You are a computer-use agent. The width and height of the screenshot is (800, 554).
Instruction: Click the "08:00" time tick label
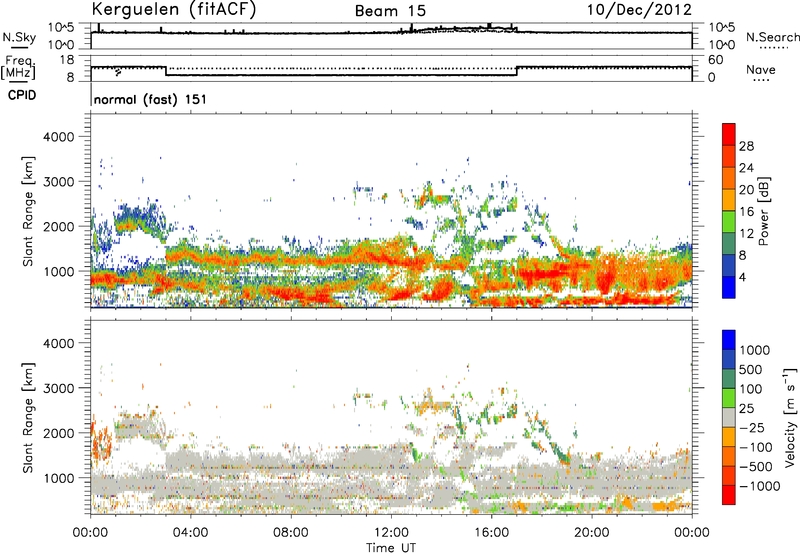[291, 533]
